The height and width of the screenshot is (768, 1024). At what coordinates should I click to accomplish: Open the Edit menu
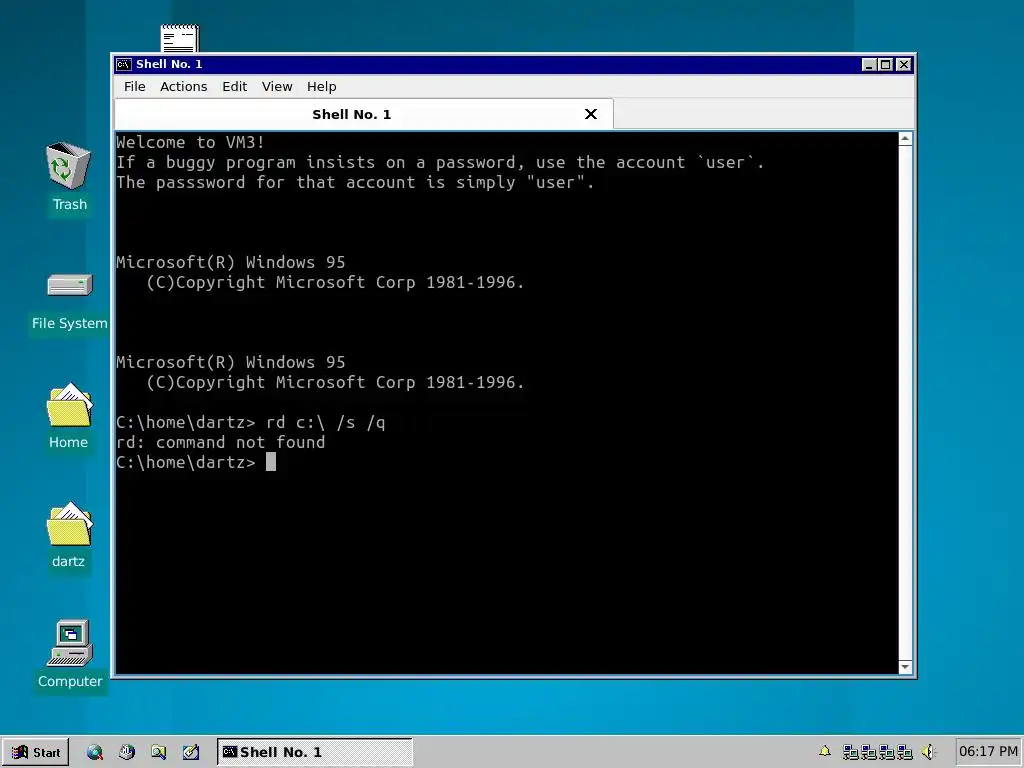point(234,86)
